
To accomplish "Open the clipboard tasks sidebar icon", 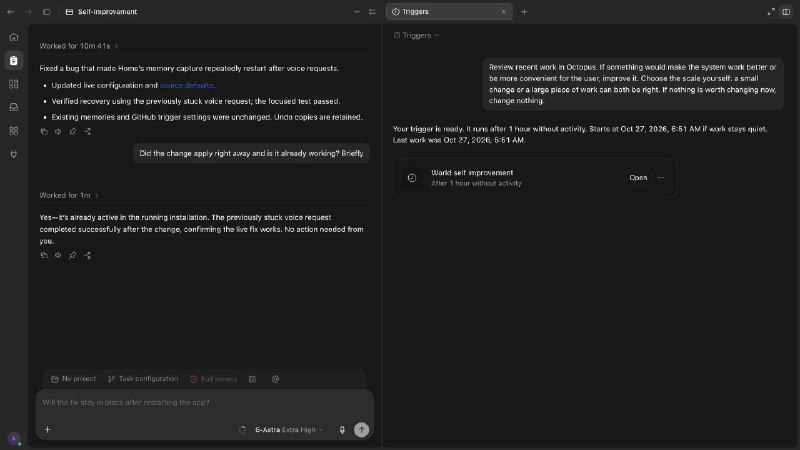I will pyautogui.click(x=14, y=61).
